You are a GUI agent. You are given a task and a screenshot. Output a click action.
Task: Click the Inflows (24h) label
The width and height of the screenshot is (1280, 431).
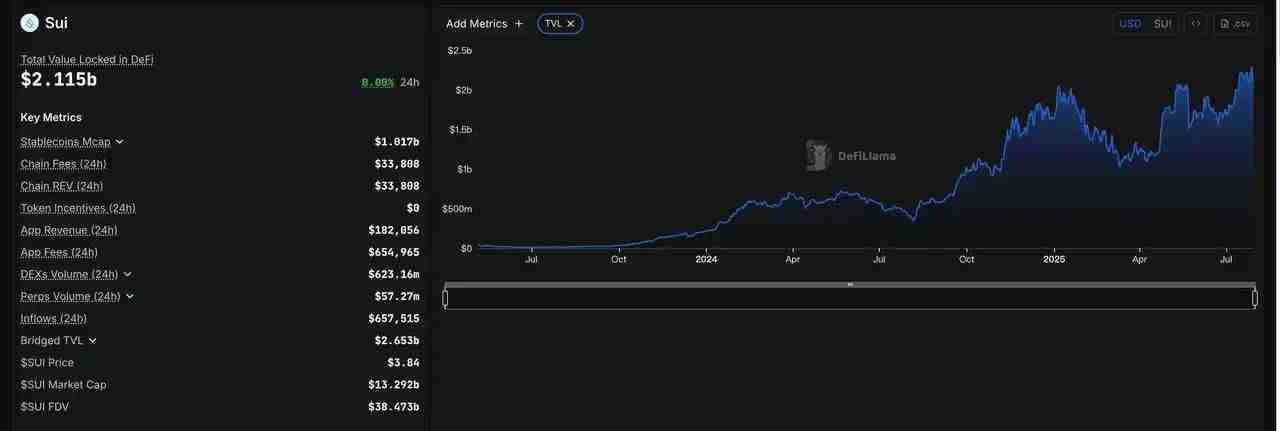tap(54, 318)
